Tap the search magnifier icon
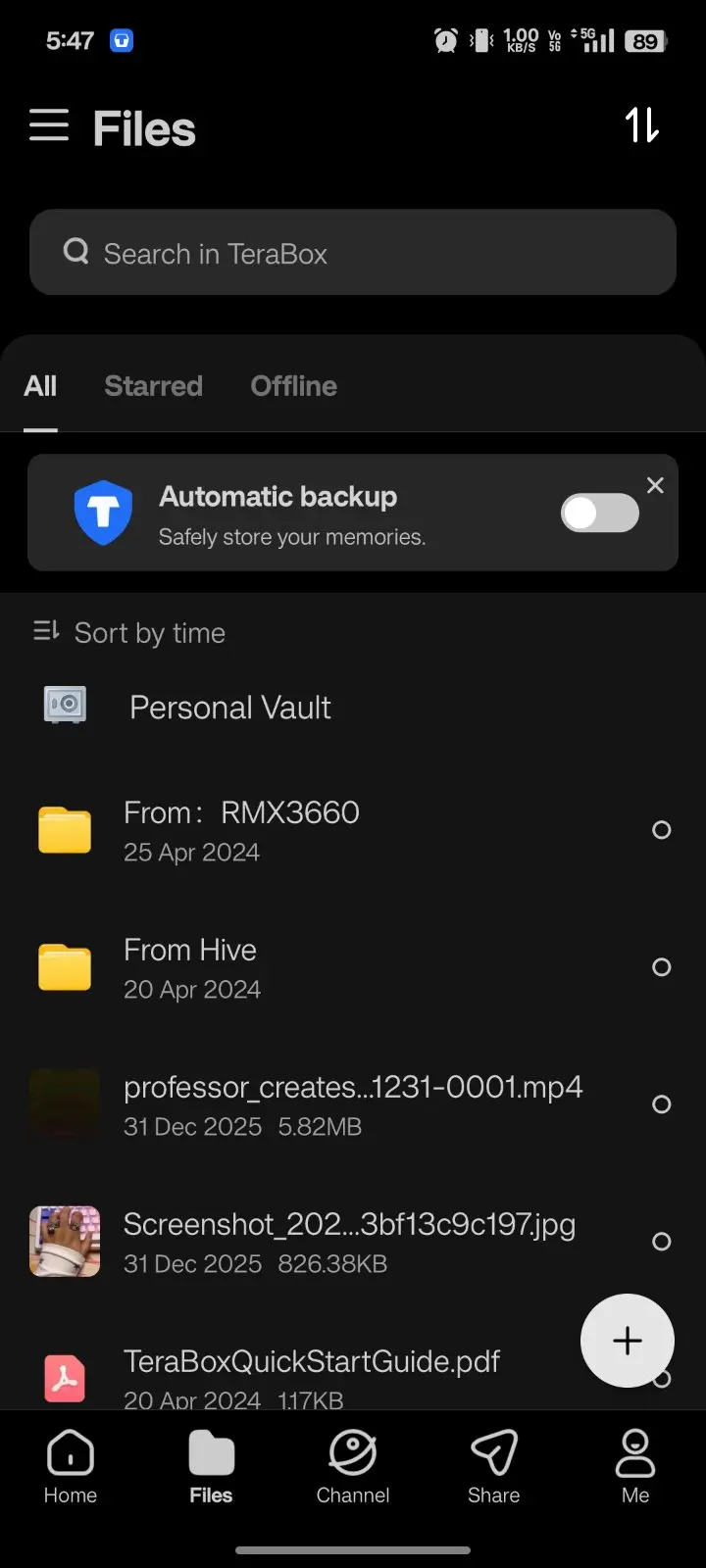706x1568 pixels. [x=76, y=252]
